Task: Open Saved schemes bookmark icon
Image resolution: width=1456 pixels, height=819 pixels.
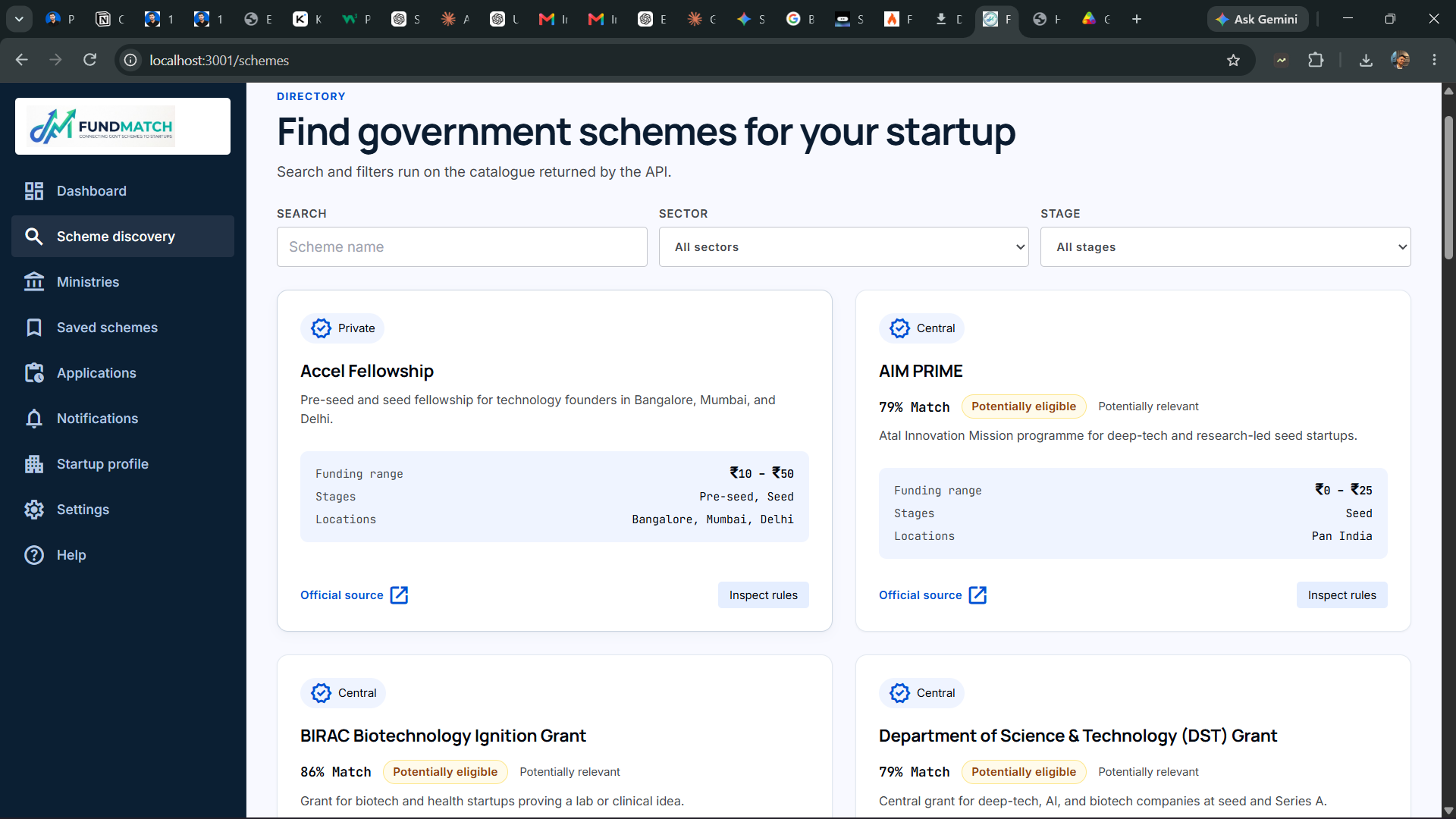Action: point(34,328)
